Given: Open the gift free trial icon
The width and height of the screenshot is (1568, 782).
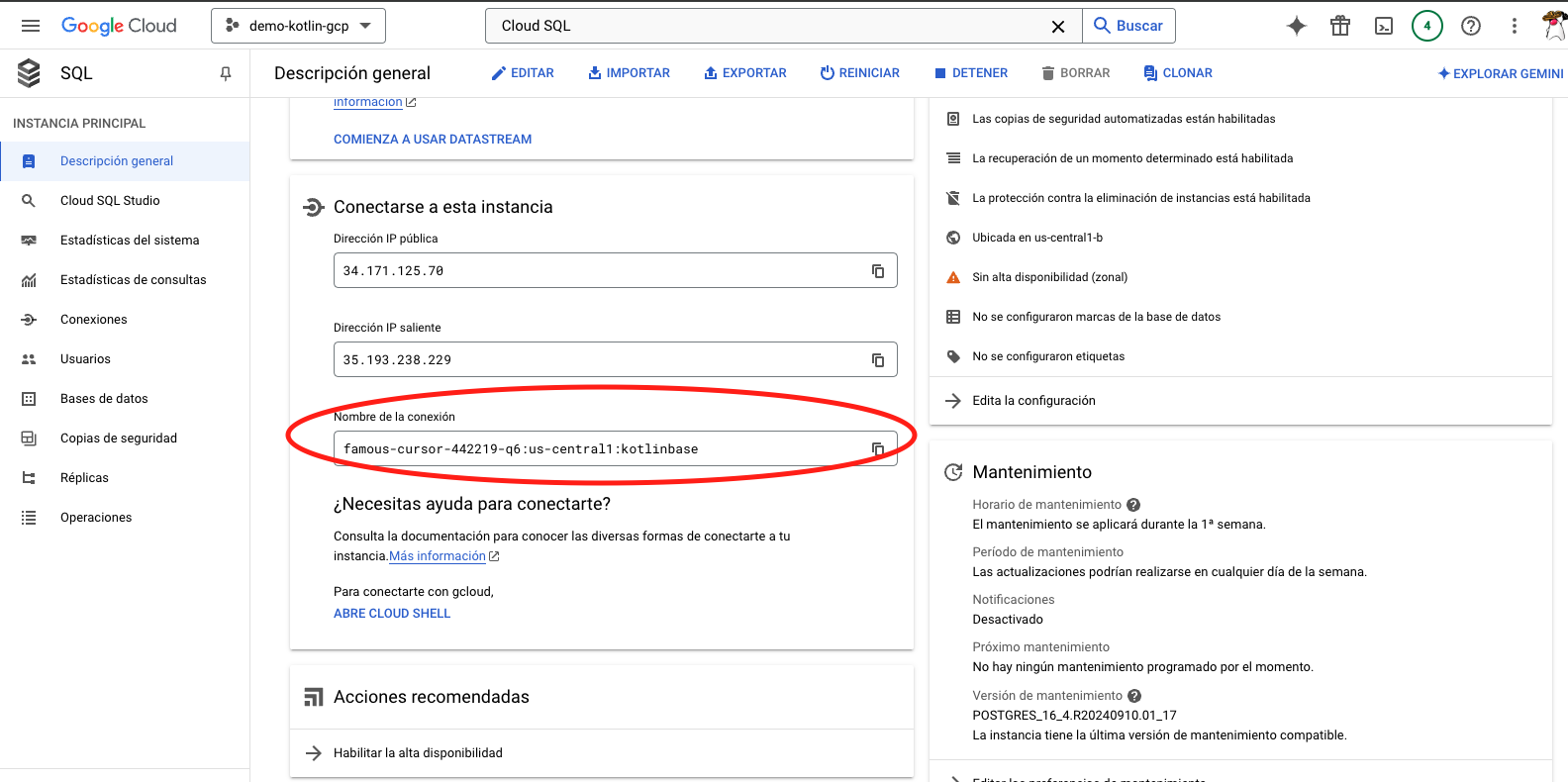Looking at the screenshot, I should [1340, 26].
